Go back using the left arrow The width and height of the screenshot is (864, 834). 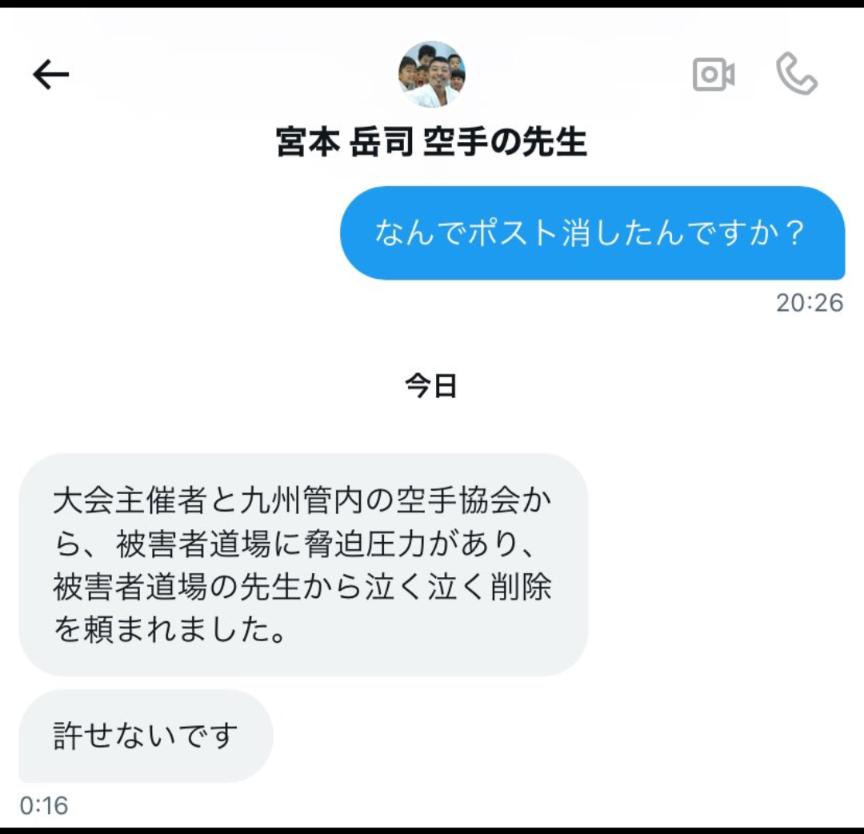[51, 74]
